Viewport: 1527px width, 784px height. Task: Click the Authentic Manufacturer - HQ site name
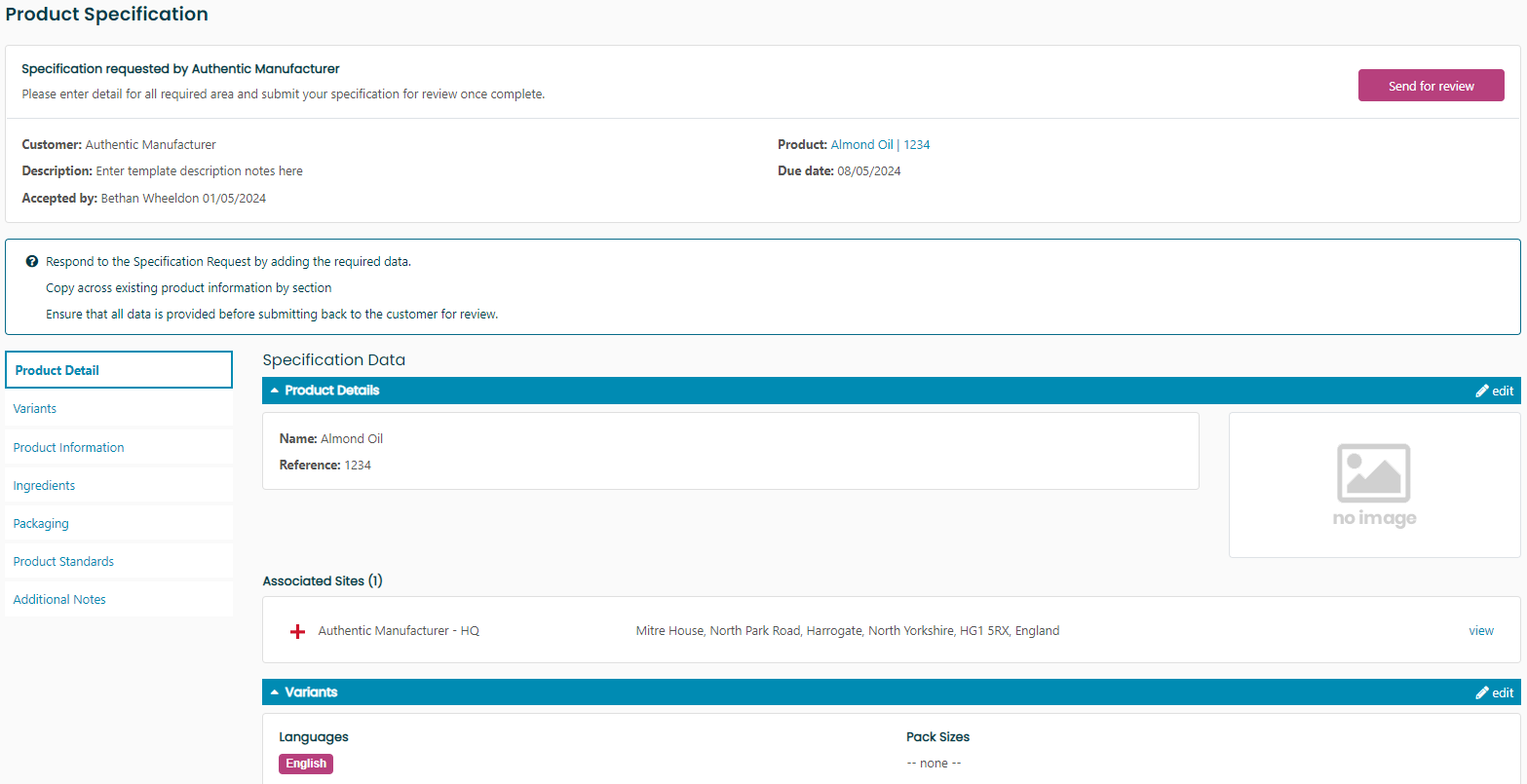point(399,631)
